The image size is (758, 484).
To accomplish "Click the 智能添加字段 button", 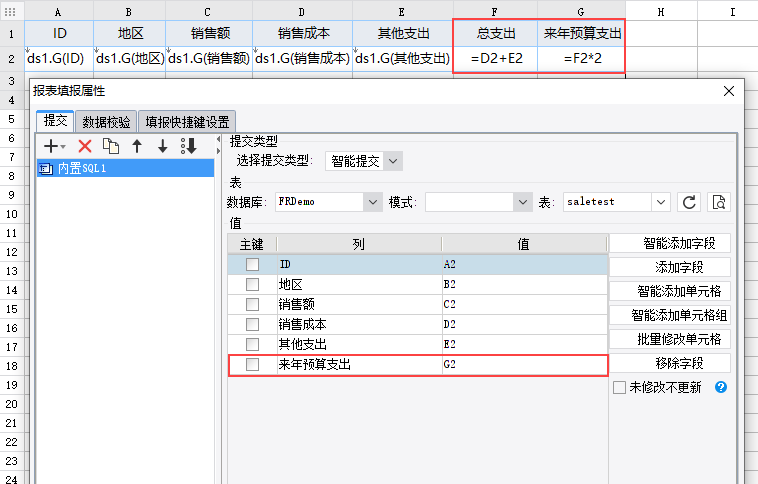I will coord(670,243).
